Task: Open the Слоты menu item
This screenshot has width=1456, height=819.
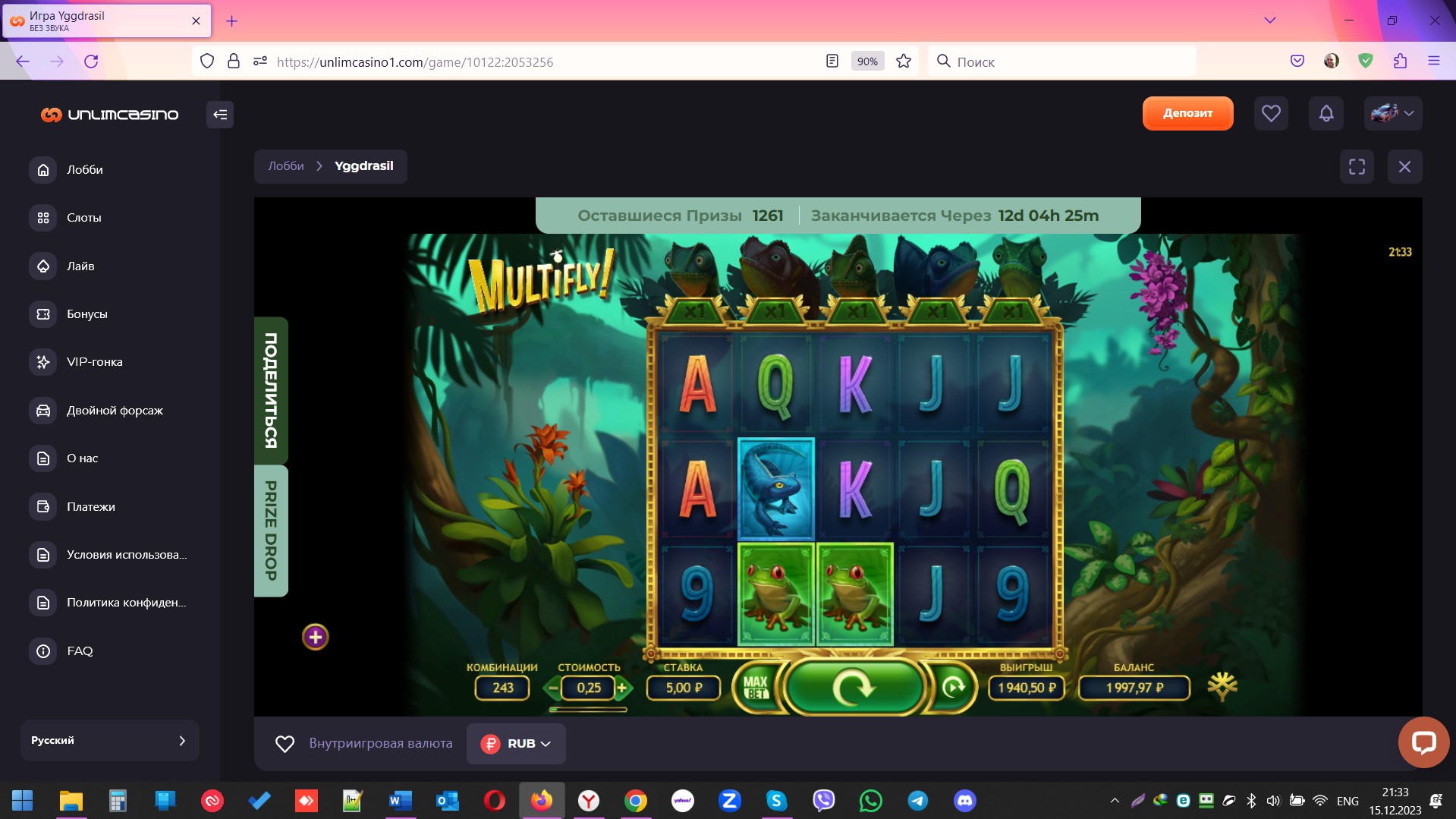Action: click(x=83, y=218)
